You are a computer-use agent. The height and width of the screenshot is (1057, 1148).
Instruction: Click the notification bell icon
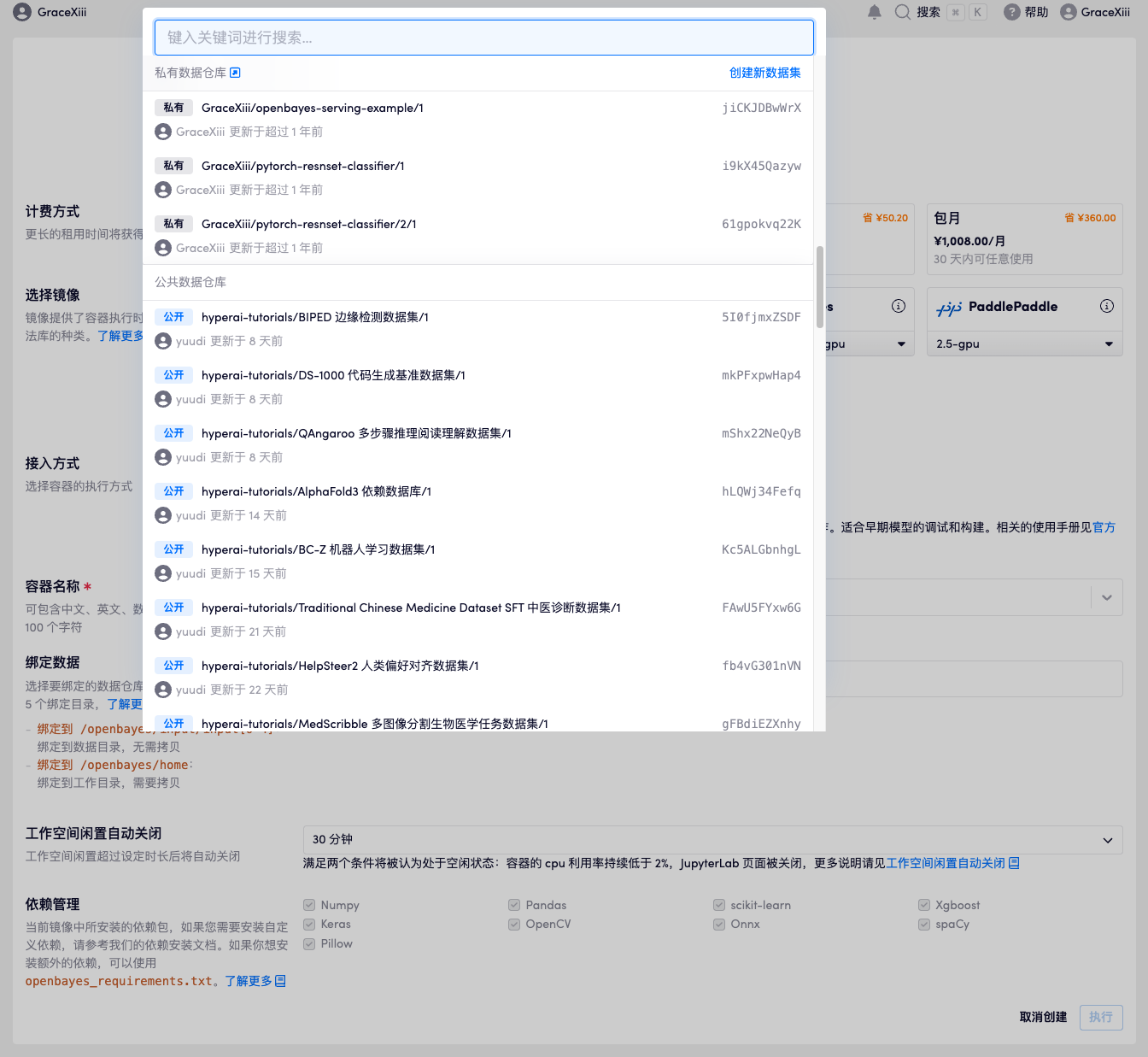874,12
